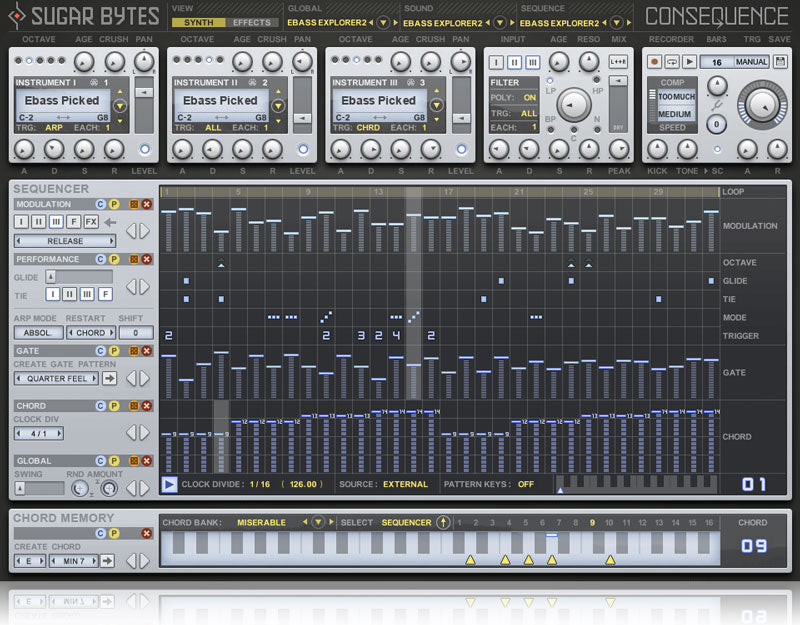Click the back arrow beside FX button
Image resolution: width=800 pixels, height=625 pixels.
[110, 222]
